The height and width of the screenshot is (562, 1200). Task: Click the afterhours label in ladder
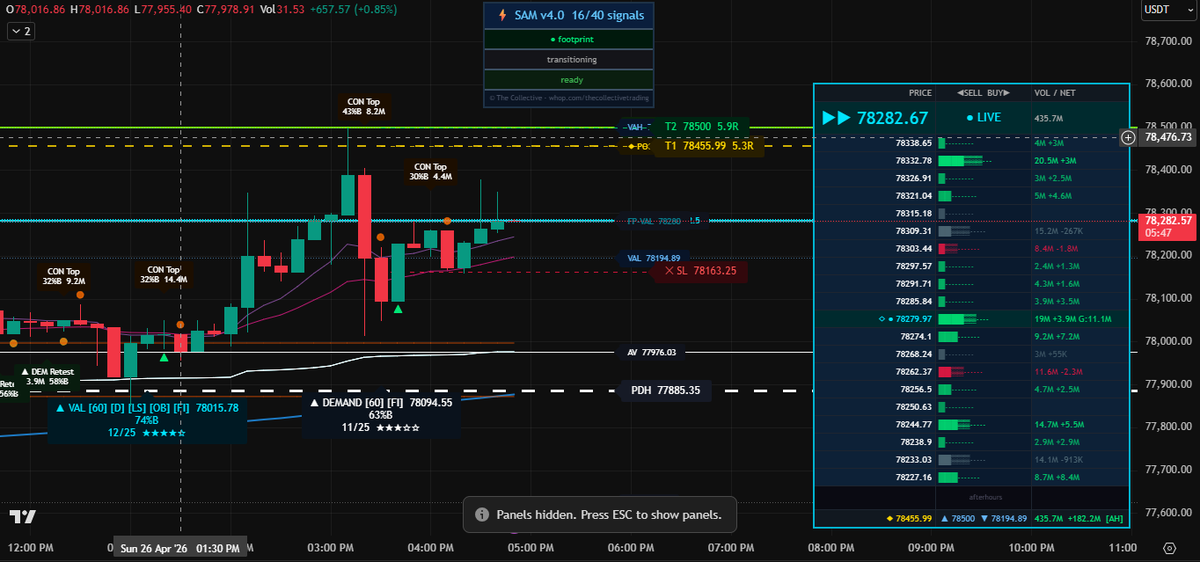pyautogui.click(x=984, y=496)
